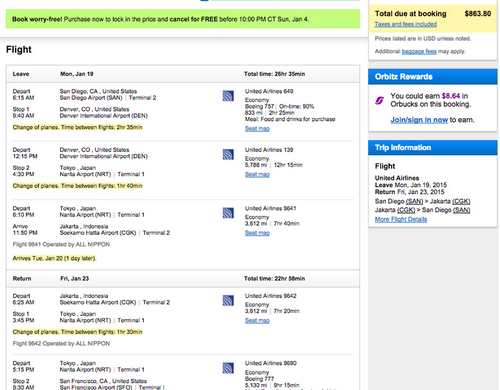500x390 pixels.
Task: Click the Trip Information panel header
Action: (433, 148)
